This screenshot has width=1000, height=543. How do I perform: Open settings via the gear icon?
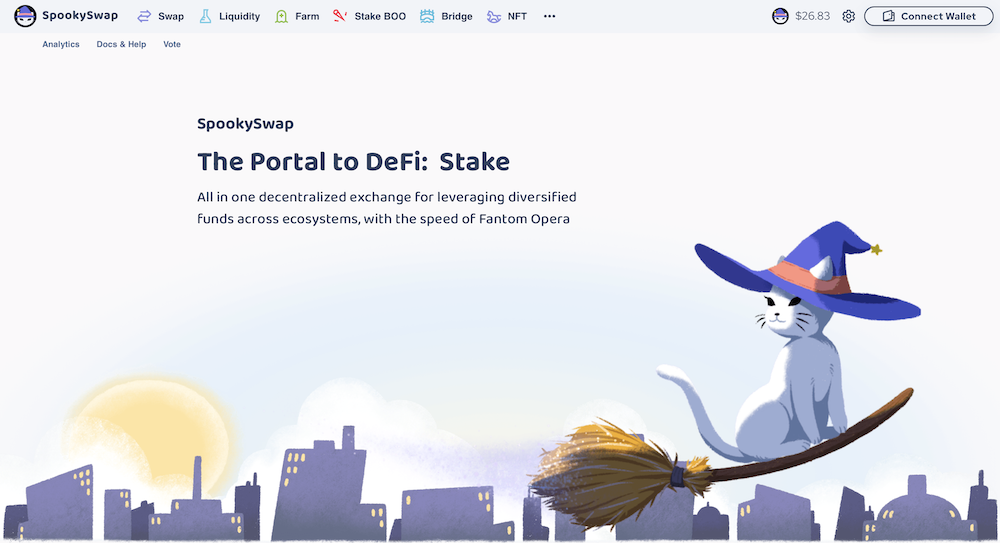tap(848, 17)
